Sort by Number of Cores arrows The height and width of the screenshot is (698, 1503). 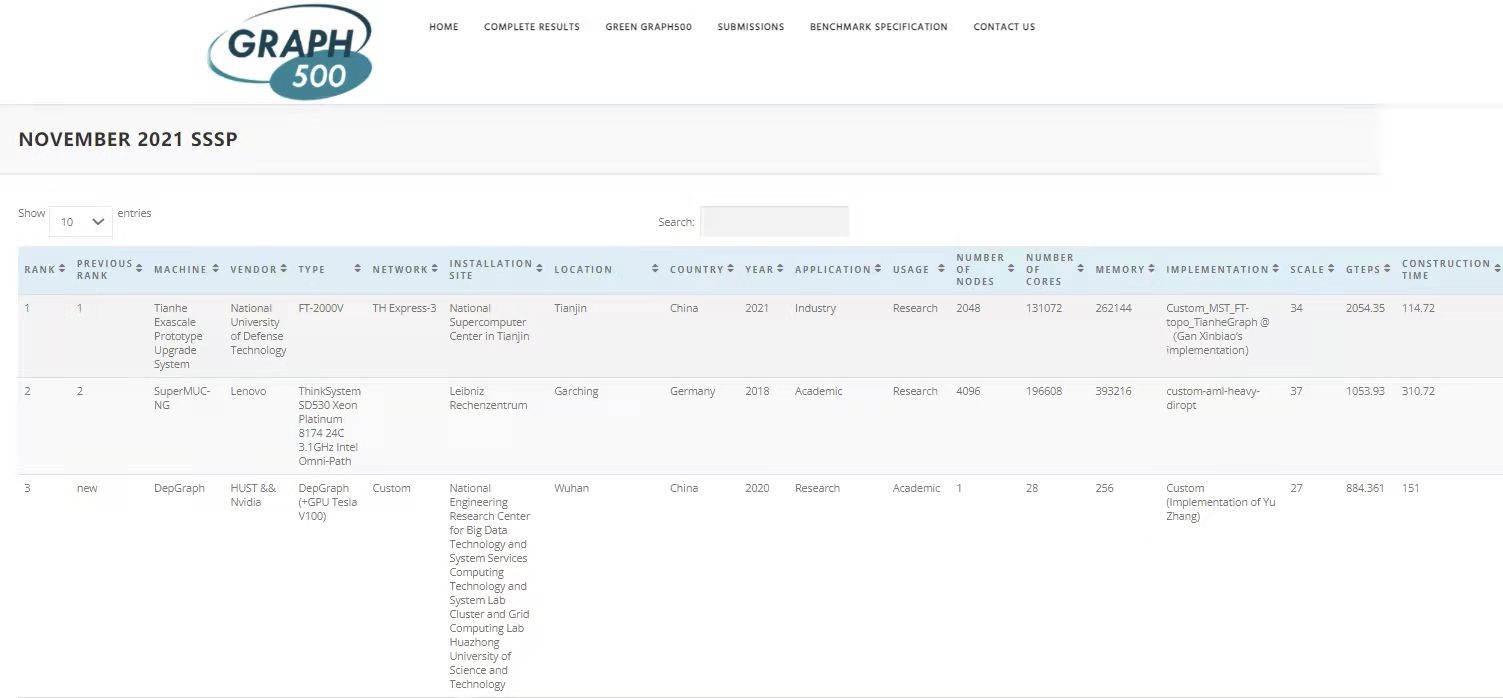(1081, 270)
